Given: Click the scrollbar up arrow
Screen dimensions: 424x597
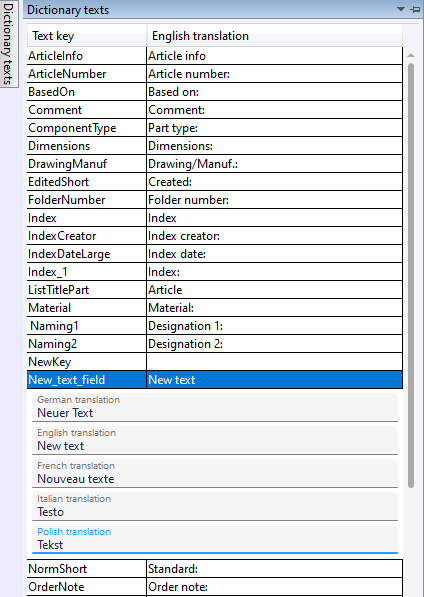Looking at the screenshot, I should [x=411, y=56].
